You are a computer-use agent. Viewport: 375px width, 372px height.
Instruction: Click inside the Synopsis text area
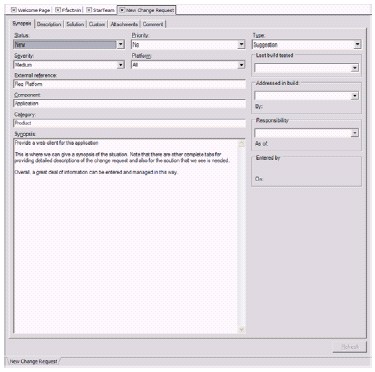click(x=126, y=236)
